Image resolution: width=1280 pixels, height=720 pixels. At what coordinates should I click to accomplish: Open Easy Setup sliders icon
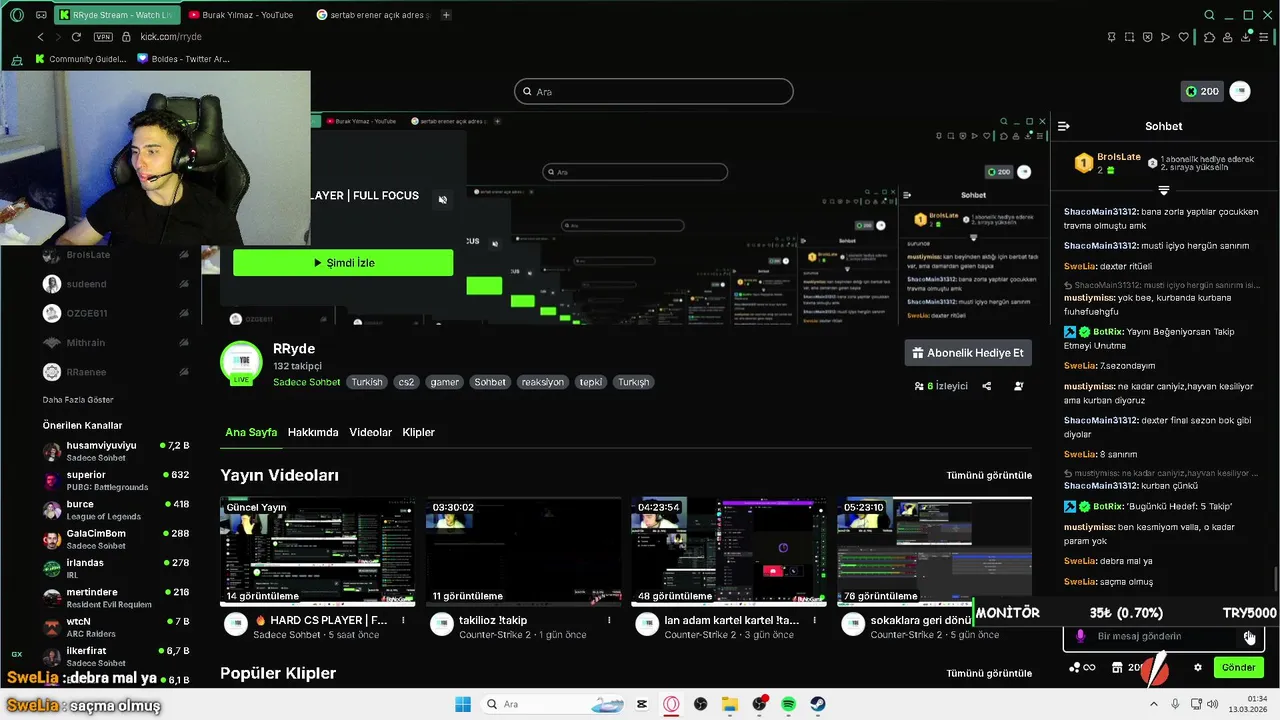pyautogui.click(x=1265, y=37)
